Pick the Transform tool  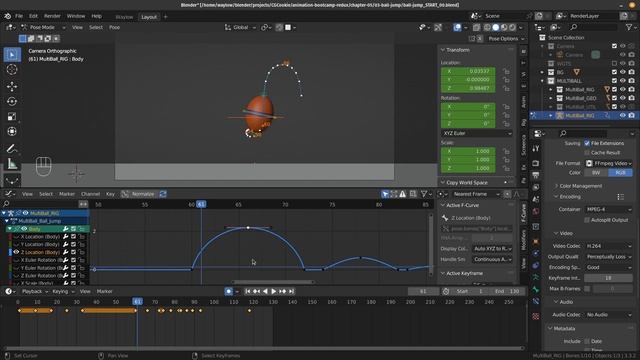tap(12, 131)
